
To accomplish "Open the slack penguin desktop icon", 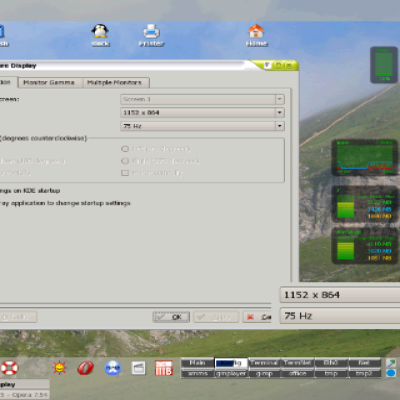I will click(100, 35).
